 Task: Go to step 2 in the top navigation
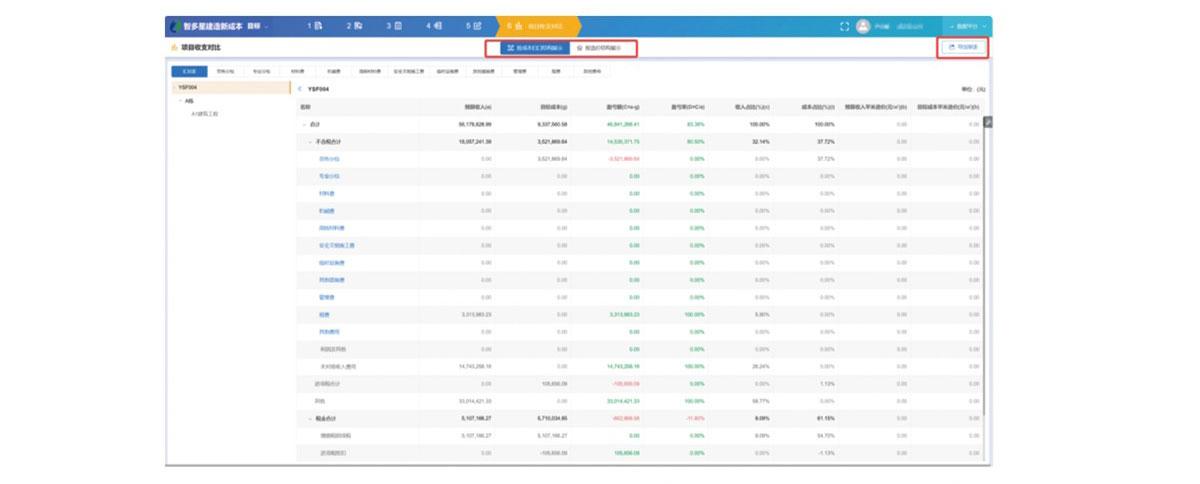(x=353, y=26)
